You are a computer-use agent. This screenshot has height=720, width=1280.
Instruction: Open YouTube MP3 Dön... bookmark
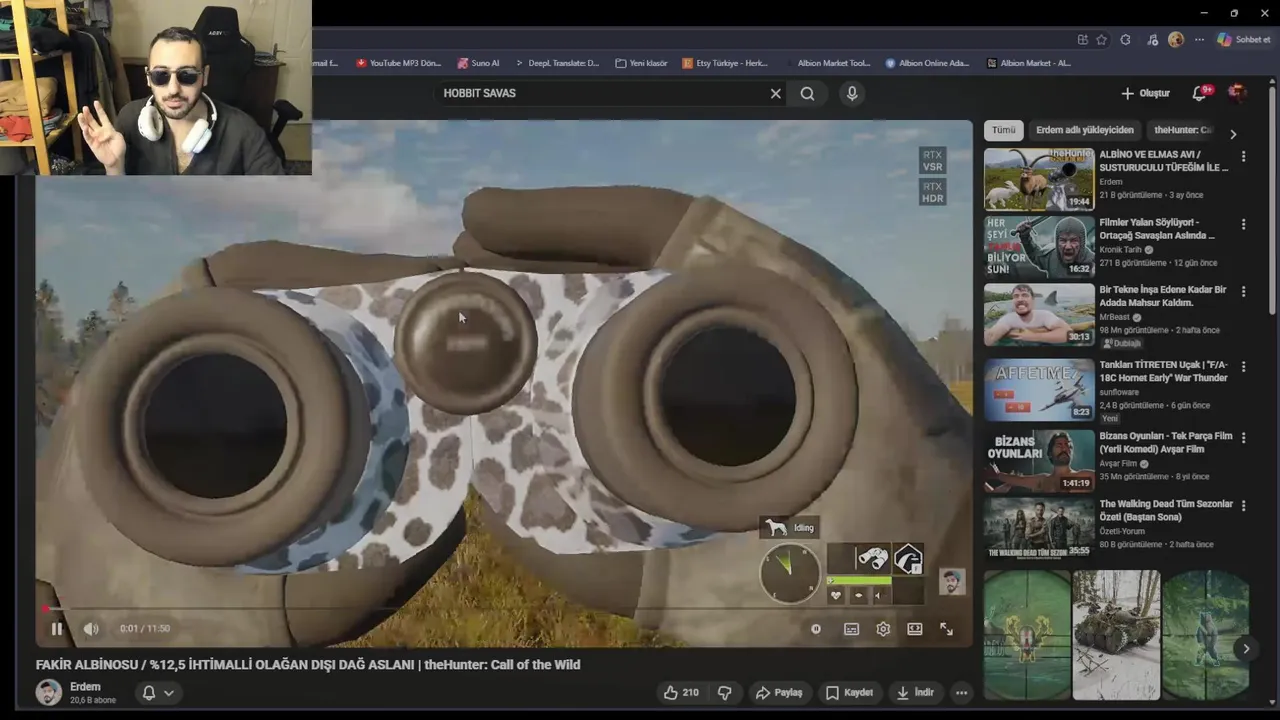tap(398, 63)
